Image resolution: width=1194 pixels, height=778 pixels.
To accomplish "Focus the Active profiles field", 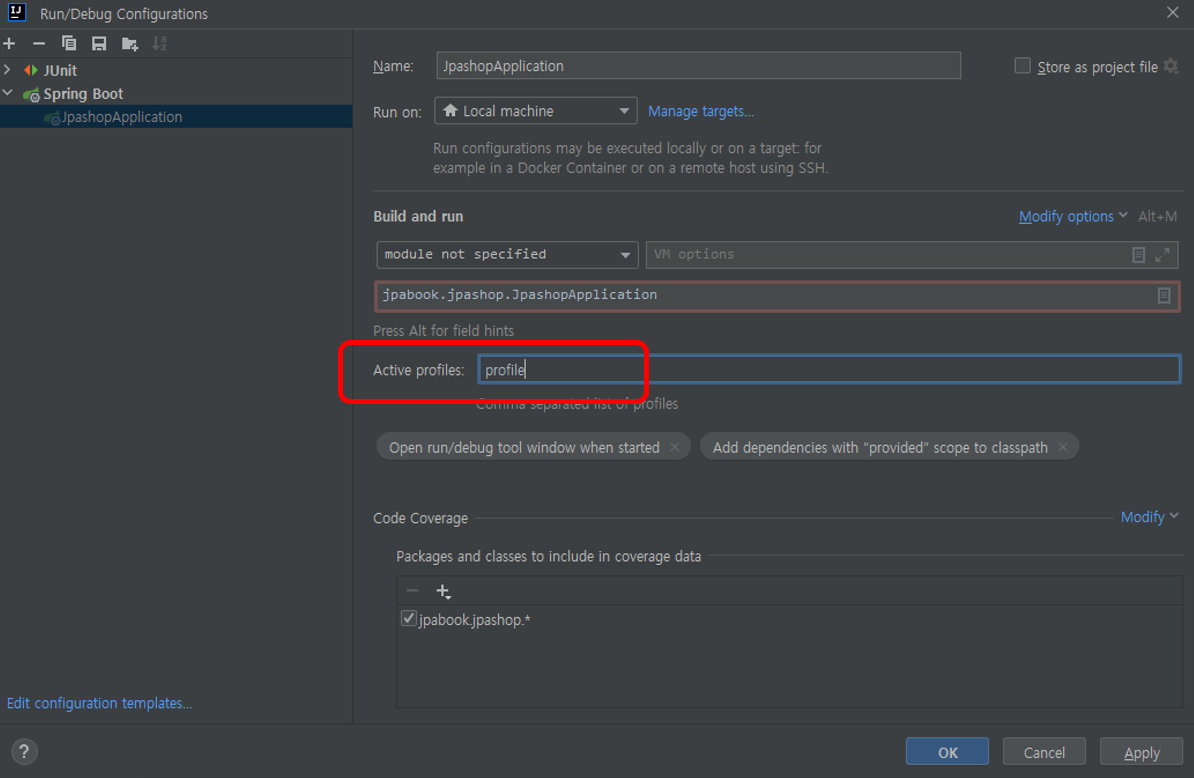I will tap(828, 369).
